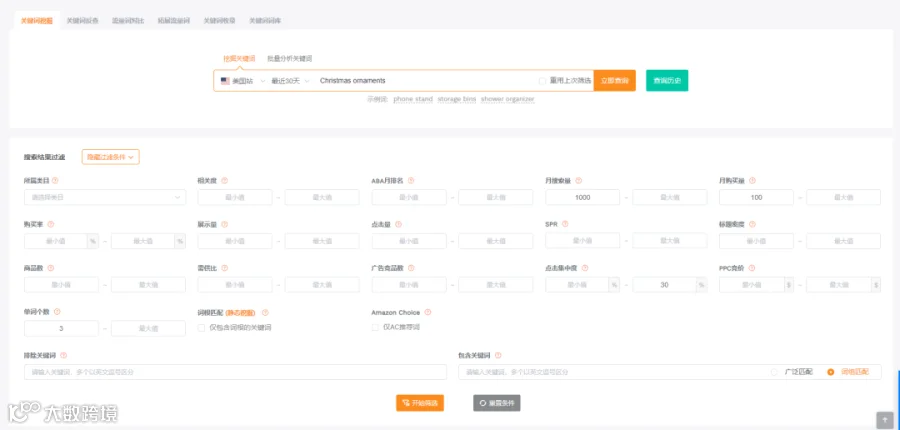Click help icon next to 月搜索量
The height and width of the screenshot is (430, 900).
coord(579,181)
